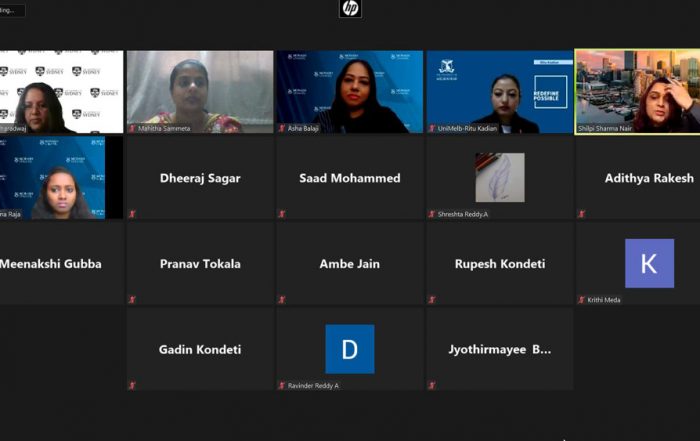The width and height of the screenshot is (700, 441).
Task: Select Mahitha Sammeta's video tile
Action: [200, 92]
